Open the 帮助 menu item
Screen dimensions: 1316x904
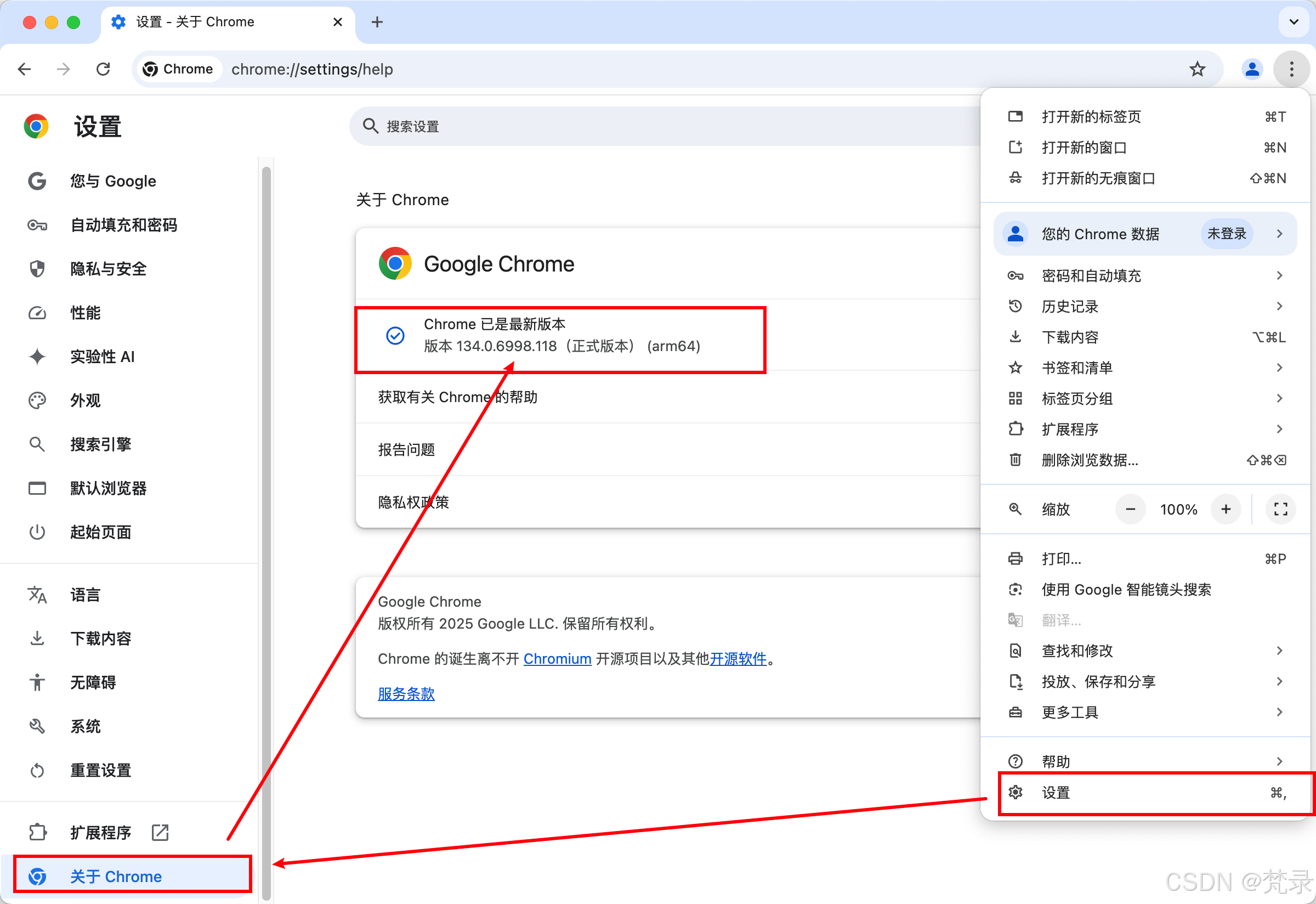(x=1056, y=761)
